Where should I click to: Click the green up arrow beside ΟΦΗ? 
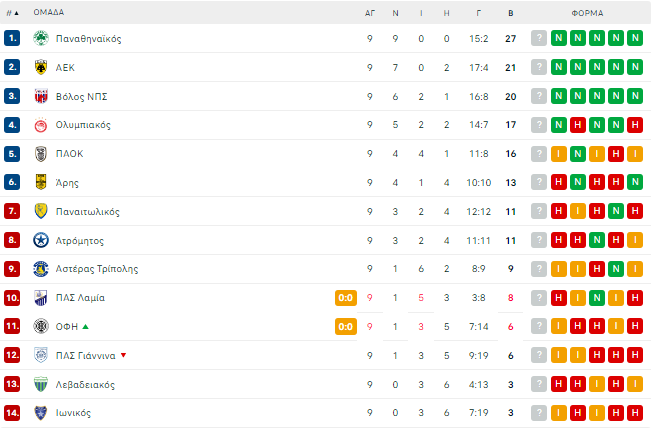point(86,326)
